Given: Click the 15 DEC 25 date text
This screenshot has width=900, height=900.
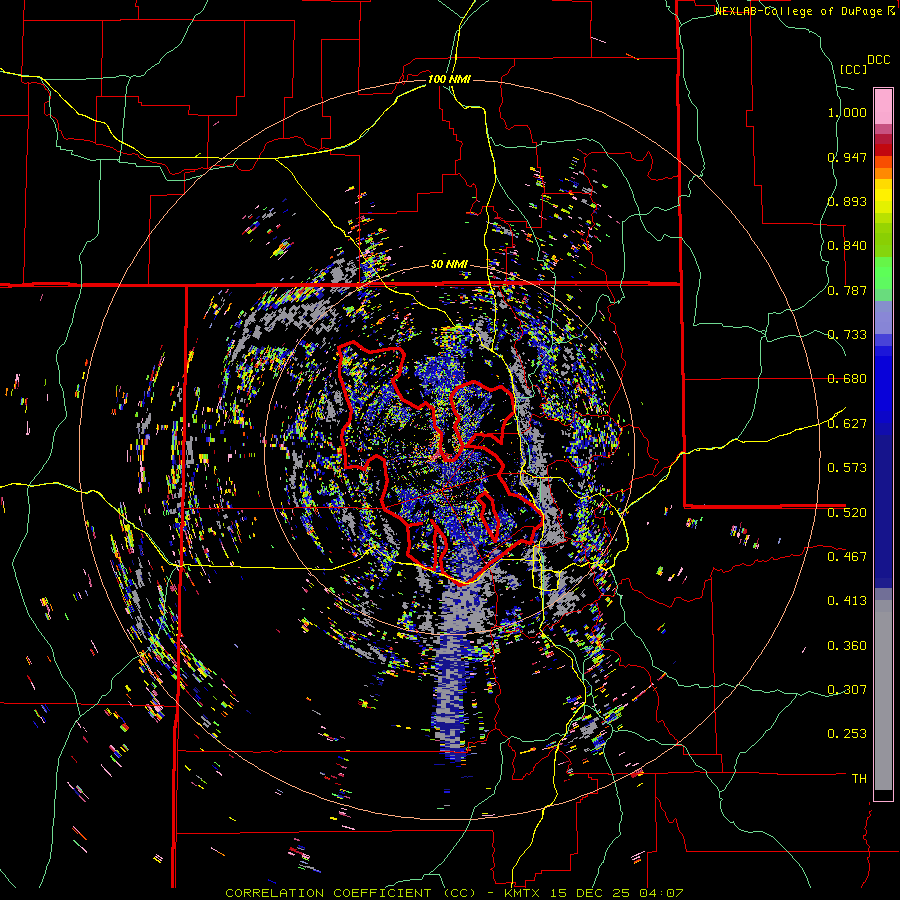Looking at the screenshot, I should pos(590,893).
